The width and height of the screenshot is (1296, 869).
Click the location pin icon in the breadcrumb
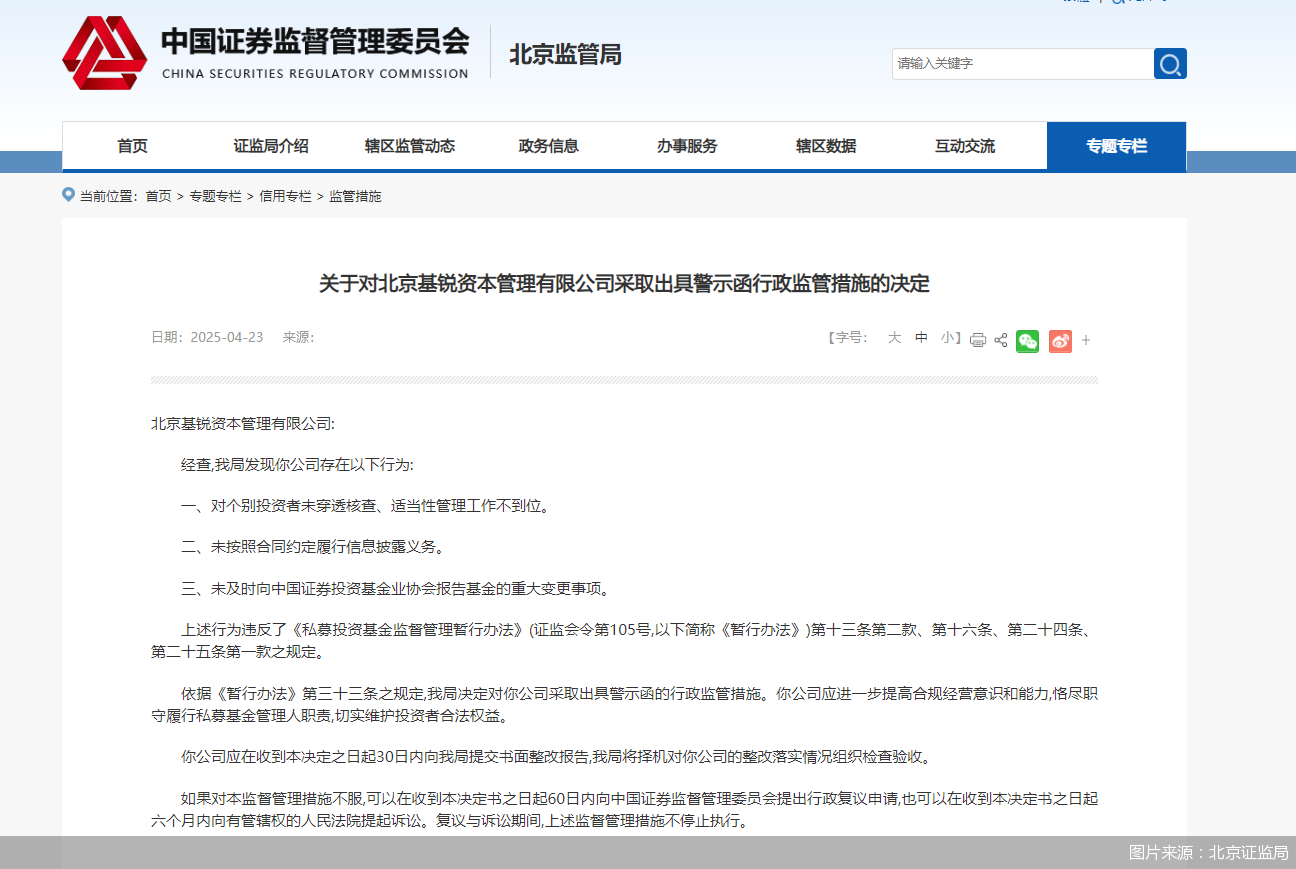click(x=68, y=195)
